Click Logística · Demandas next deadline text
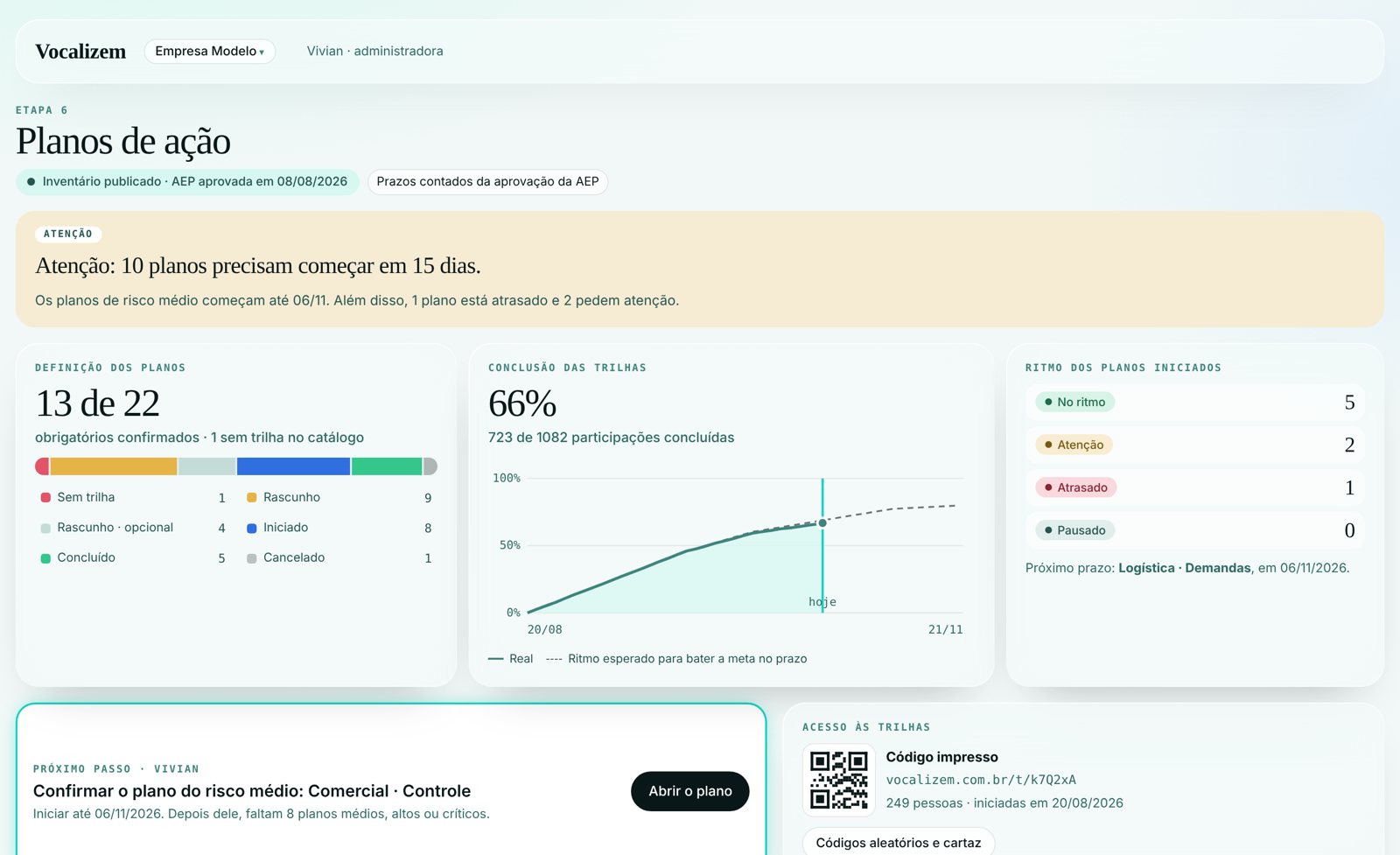 tap(1185, 568)
